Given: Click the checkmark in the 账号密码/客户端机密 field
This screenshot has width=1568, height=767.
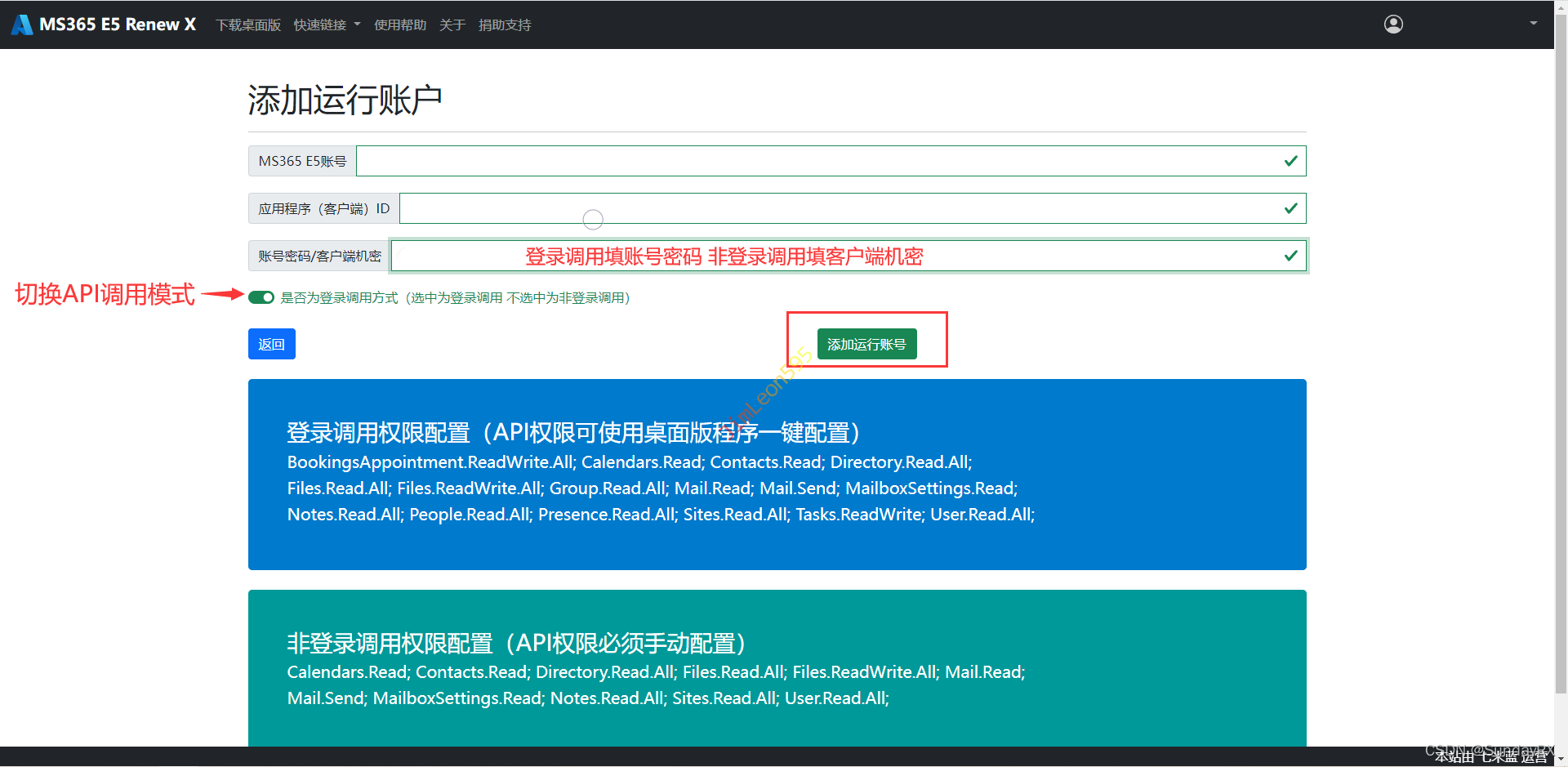Looking at the screenshot, I should pyautogui.click(x=1290, y=256).
